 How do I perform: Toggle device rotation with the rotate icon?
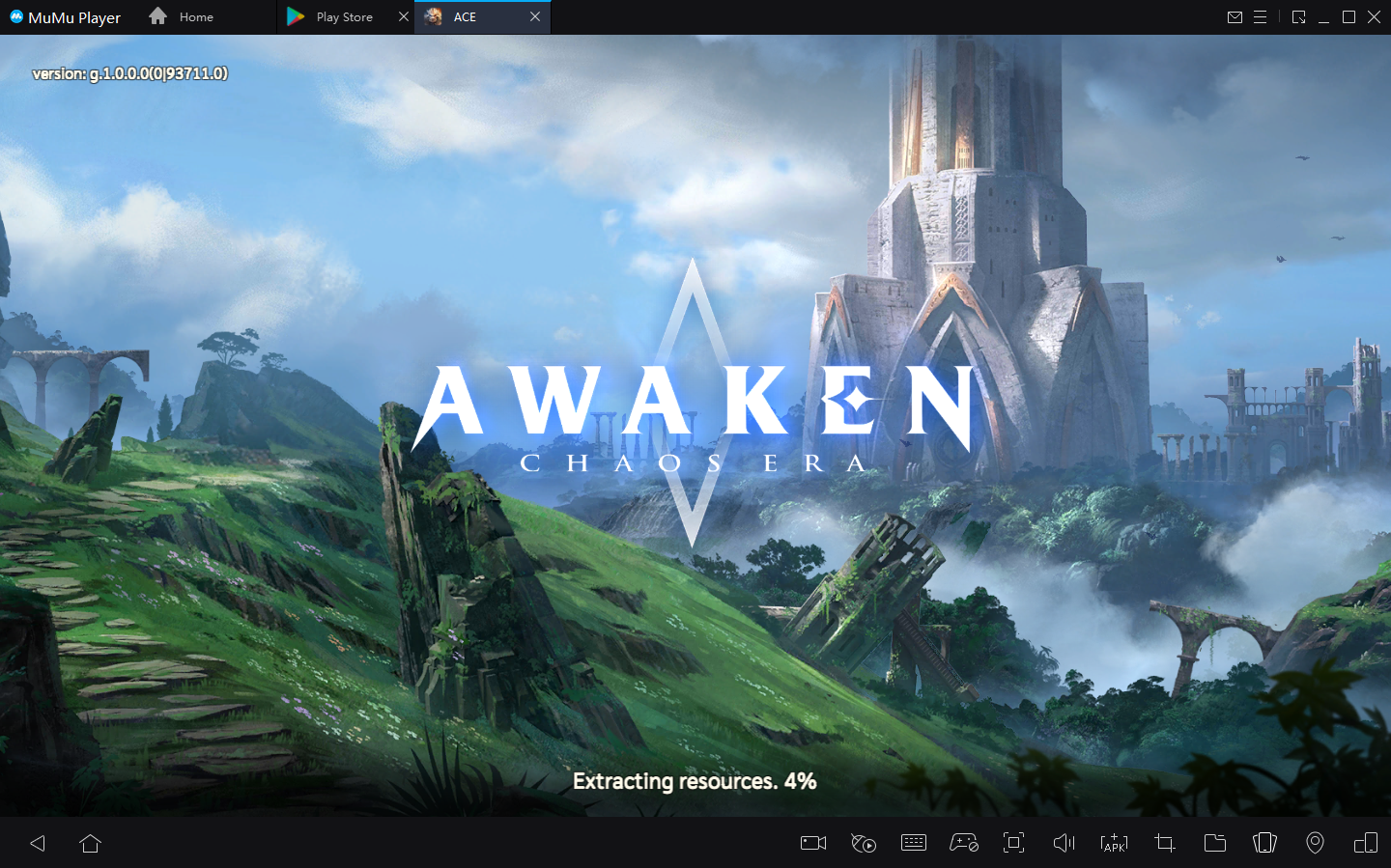click(1365, 843)
